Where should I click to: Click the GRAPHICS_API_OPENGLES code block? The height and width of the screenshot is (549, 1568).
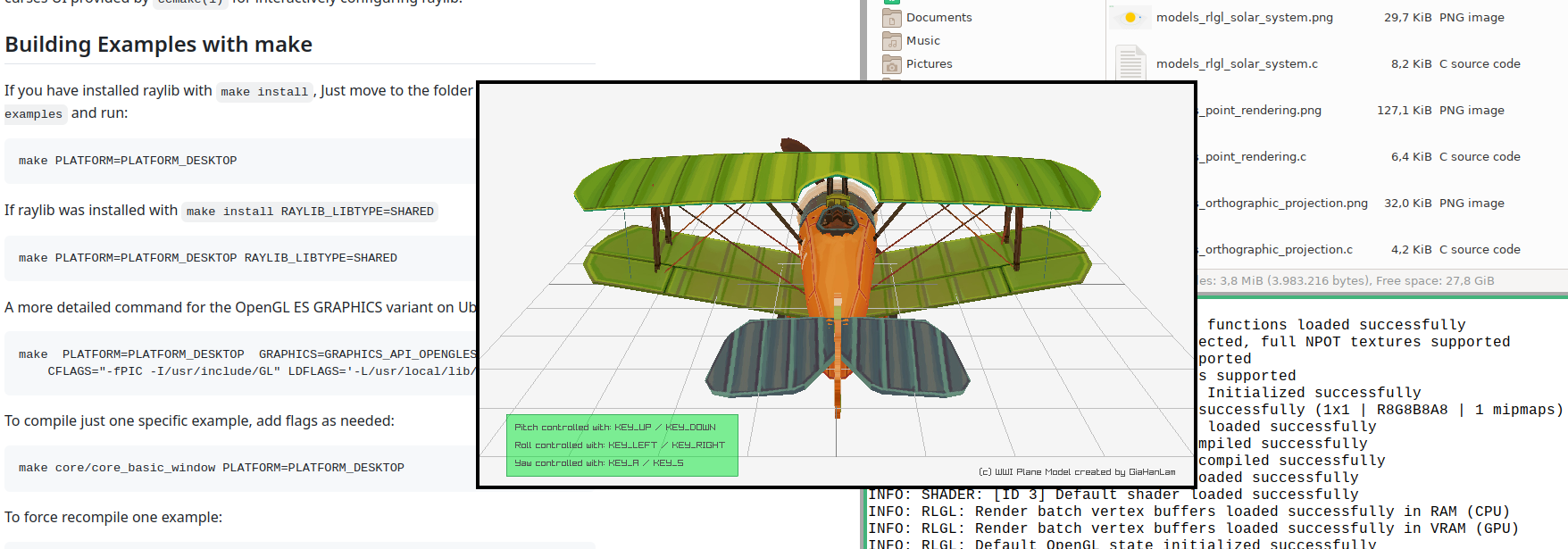point(240,363)
